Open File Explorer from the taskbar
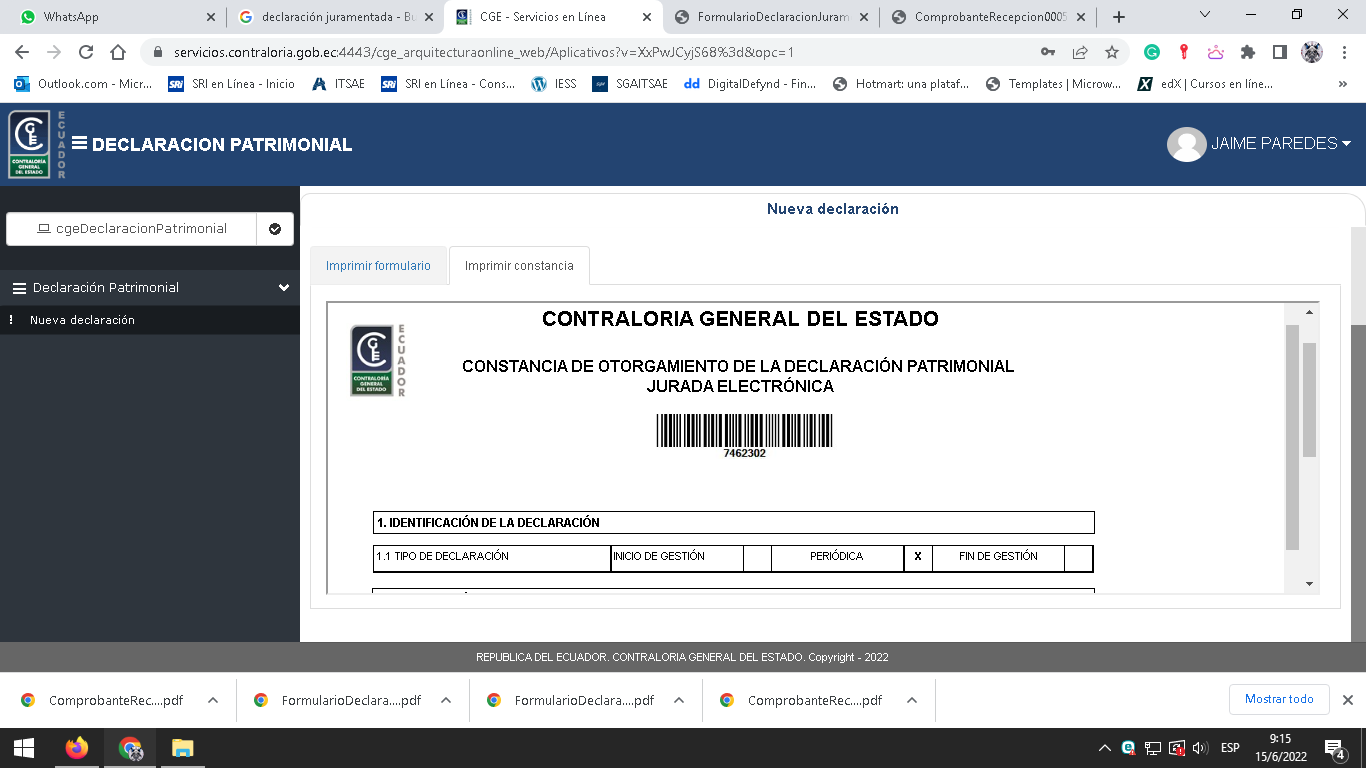Image resolution: width=1366 pixels, height=768 pixels. point(182,748)
